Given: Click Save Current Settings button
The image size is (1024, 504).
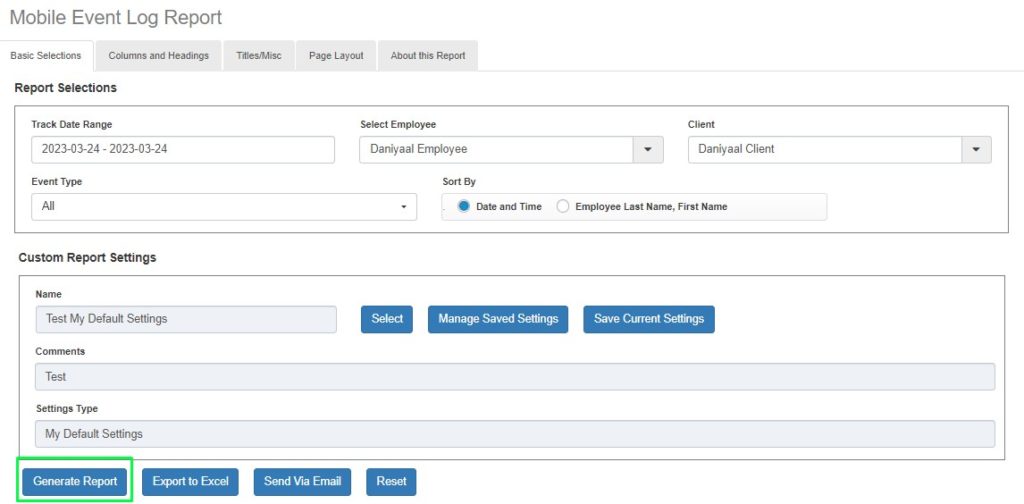Looking at the screenshot, I should point(649,319).
